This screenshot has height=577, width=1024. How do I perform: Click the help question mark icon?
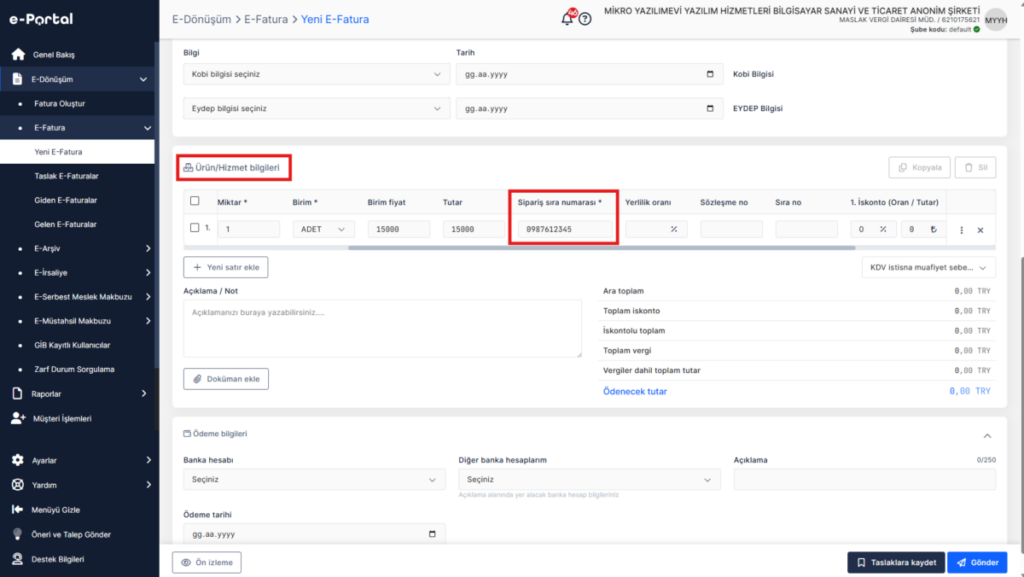(585, 19)
